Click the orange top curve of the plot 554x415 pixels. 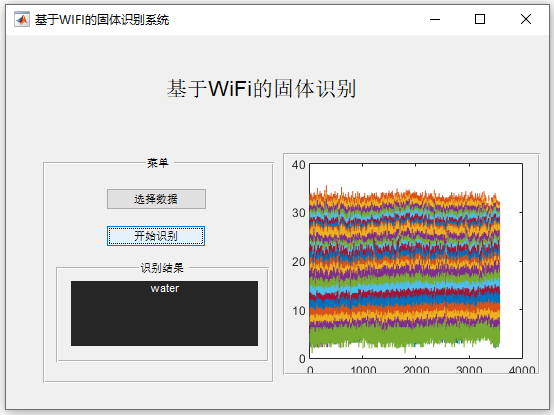[x=405, y=195]
